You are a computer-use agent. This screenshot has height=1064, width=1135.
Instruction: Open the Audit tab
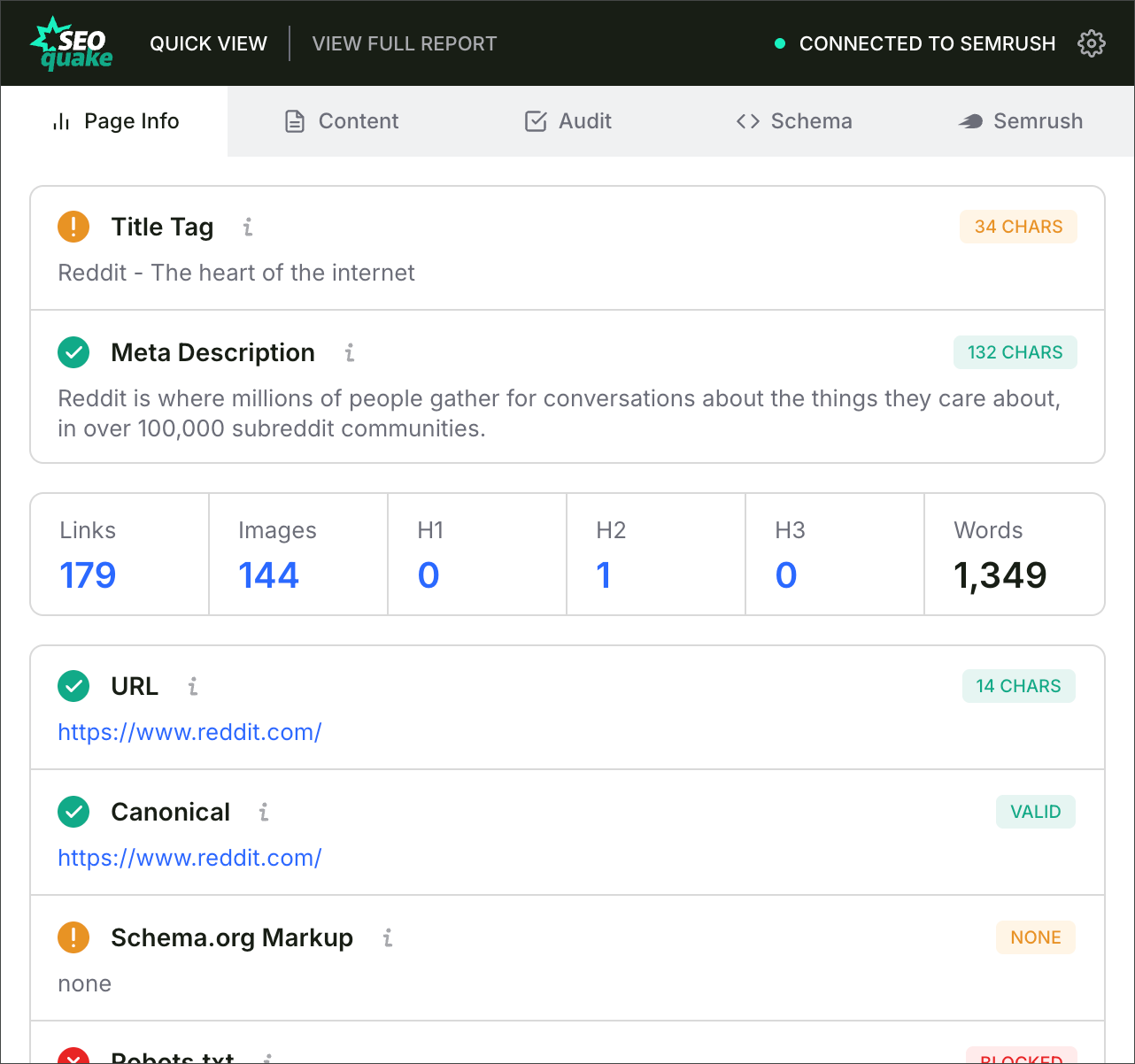[x=567, y=121]
